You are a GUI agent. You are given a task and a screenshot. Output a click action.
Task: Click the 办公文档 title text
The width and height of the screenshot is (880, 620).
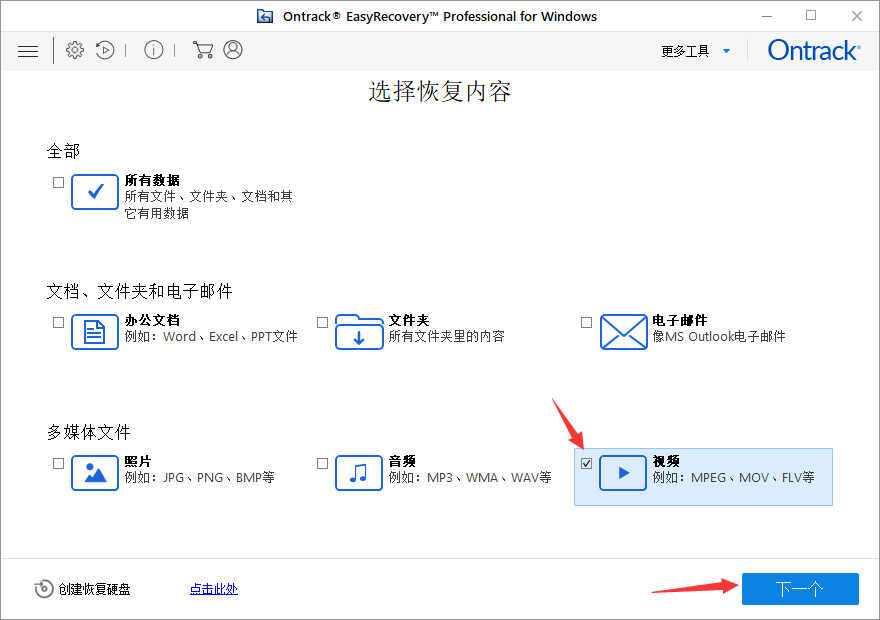click(x=152, y=320)
